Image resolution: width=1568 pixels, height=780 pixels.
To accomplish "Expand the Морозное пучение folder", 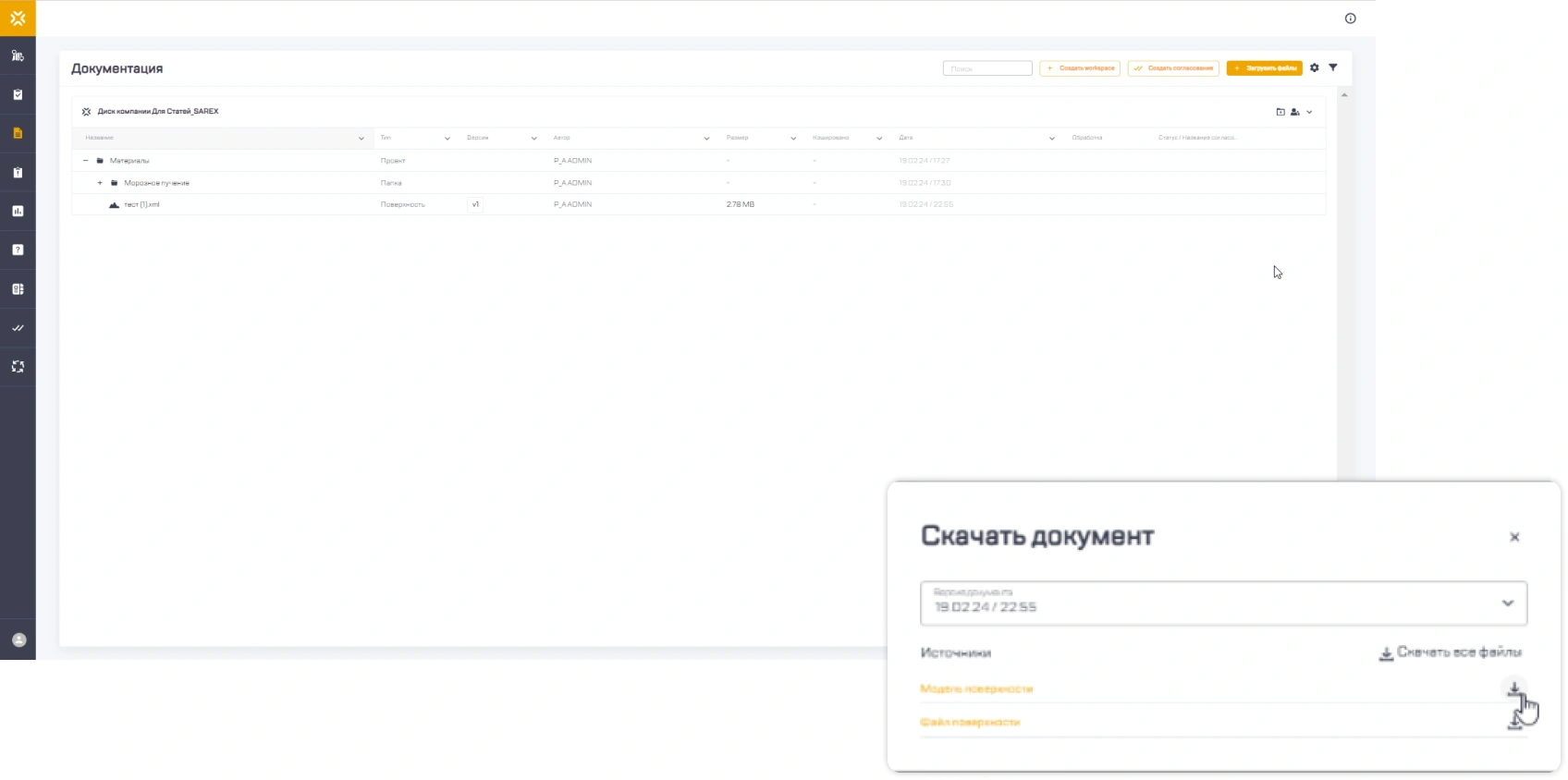I will (100, 183).
